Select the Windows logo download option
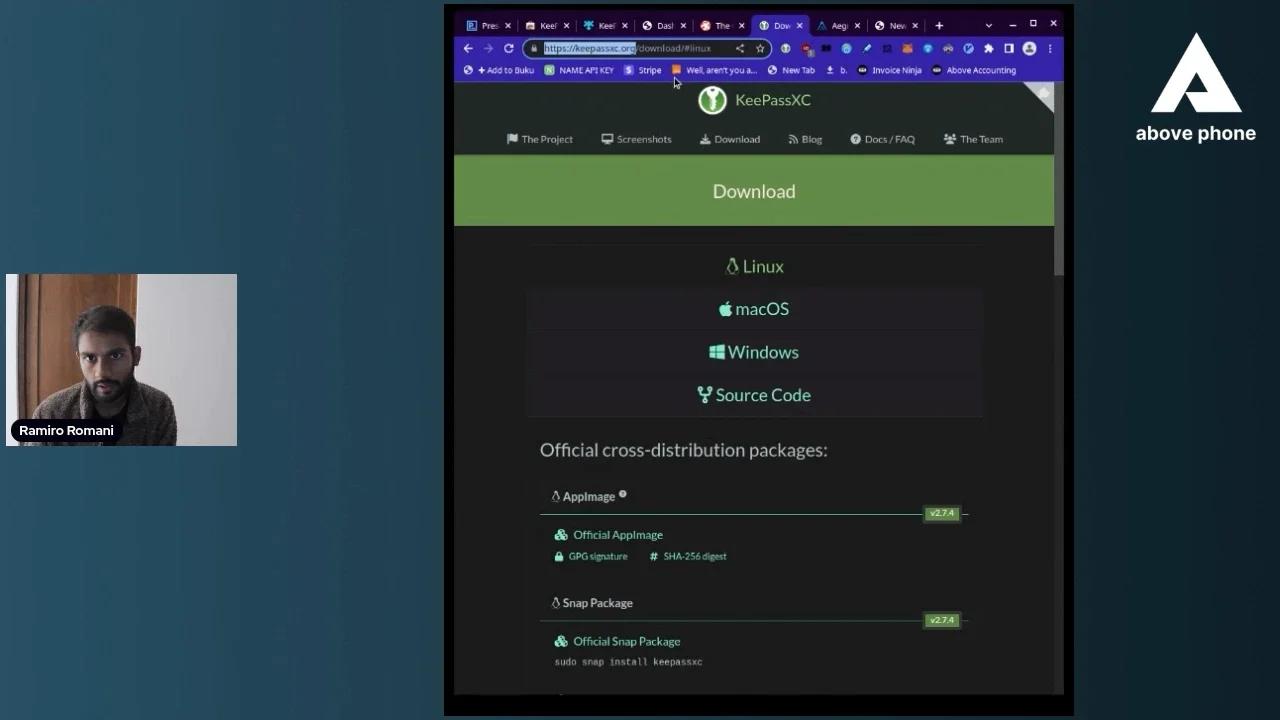The width and height of the screenshot is (1280, 720). 716,352
